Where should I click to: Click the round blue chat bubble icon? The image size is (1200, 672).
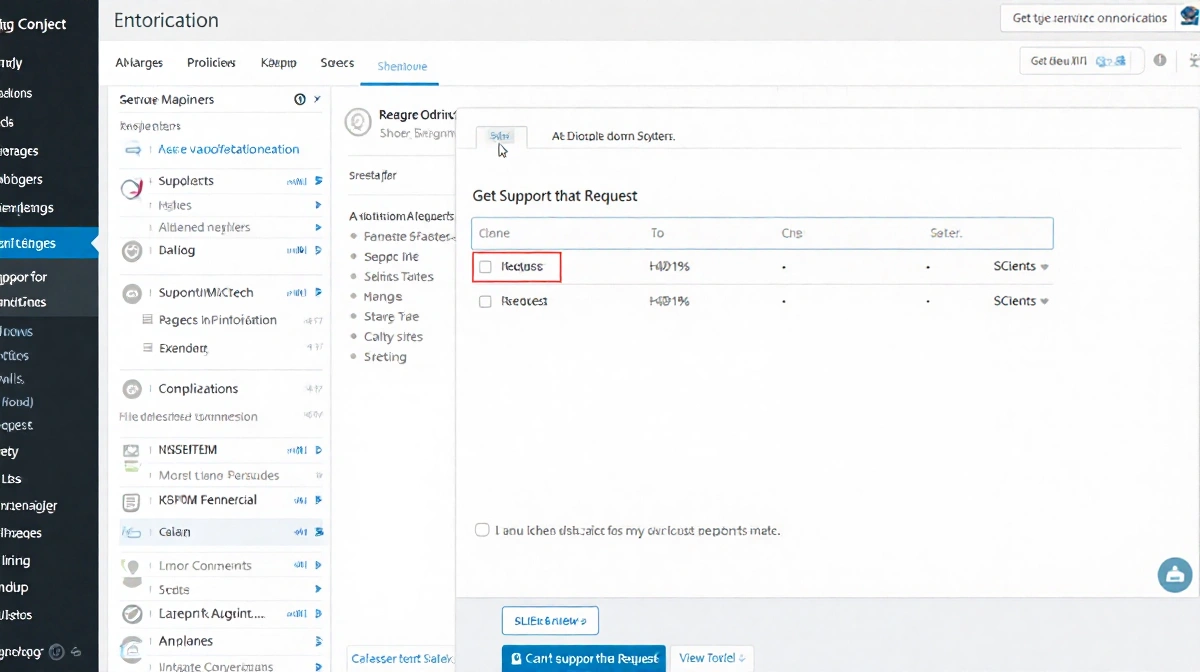1174,575
